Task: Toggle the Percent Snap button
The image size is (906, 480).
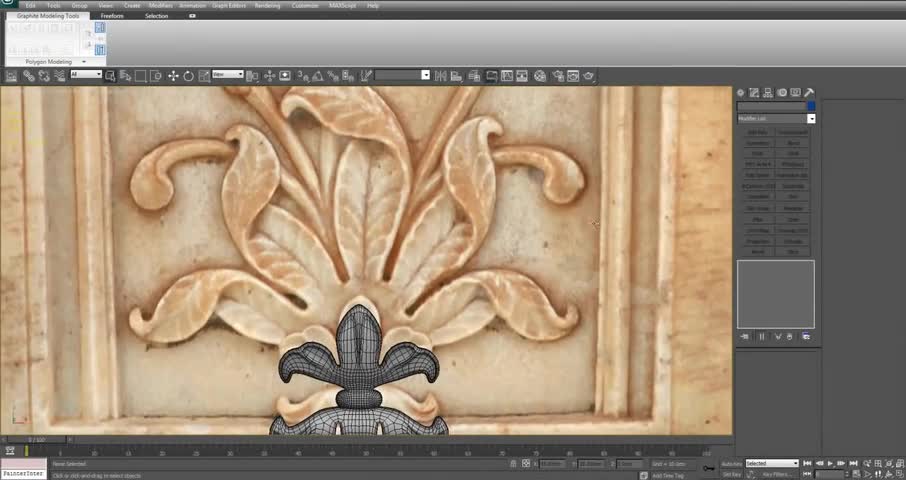Action: 333,76
